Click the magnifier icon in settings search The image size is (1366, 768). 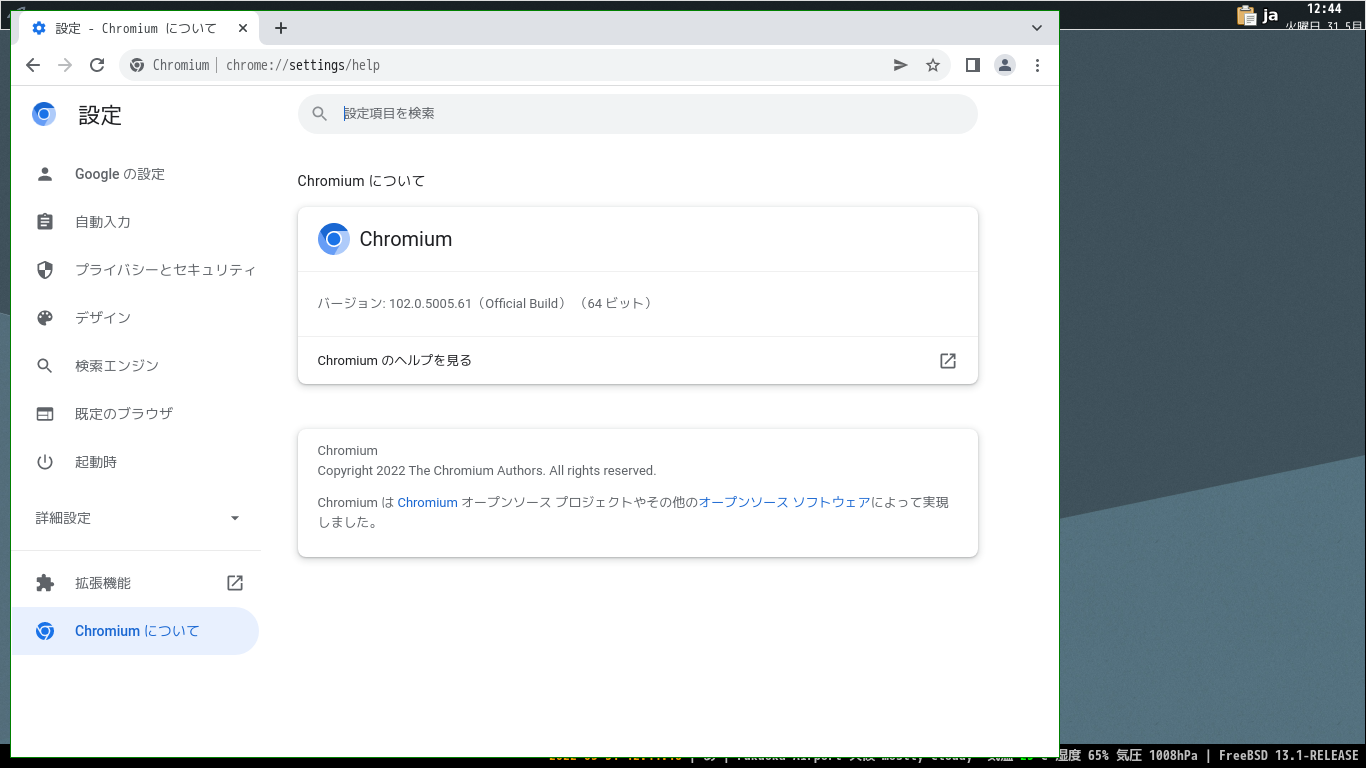(320, 114)
